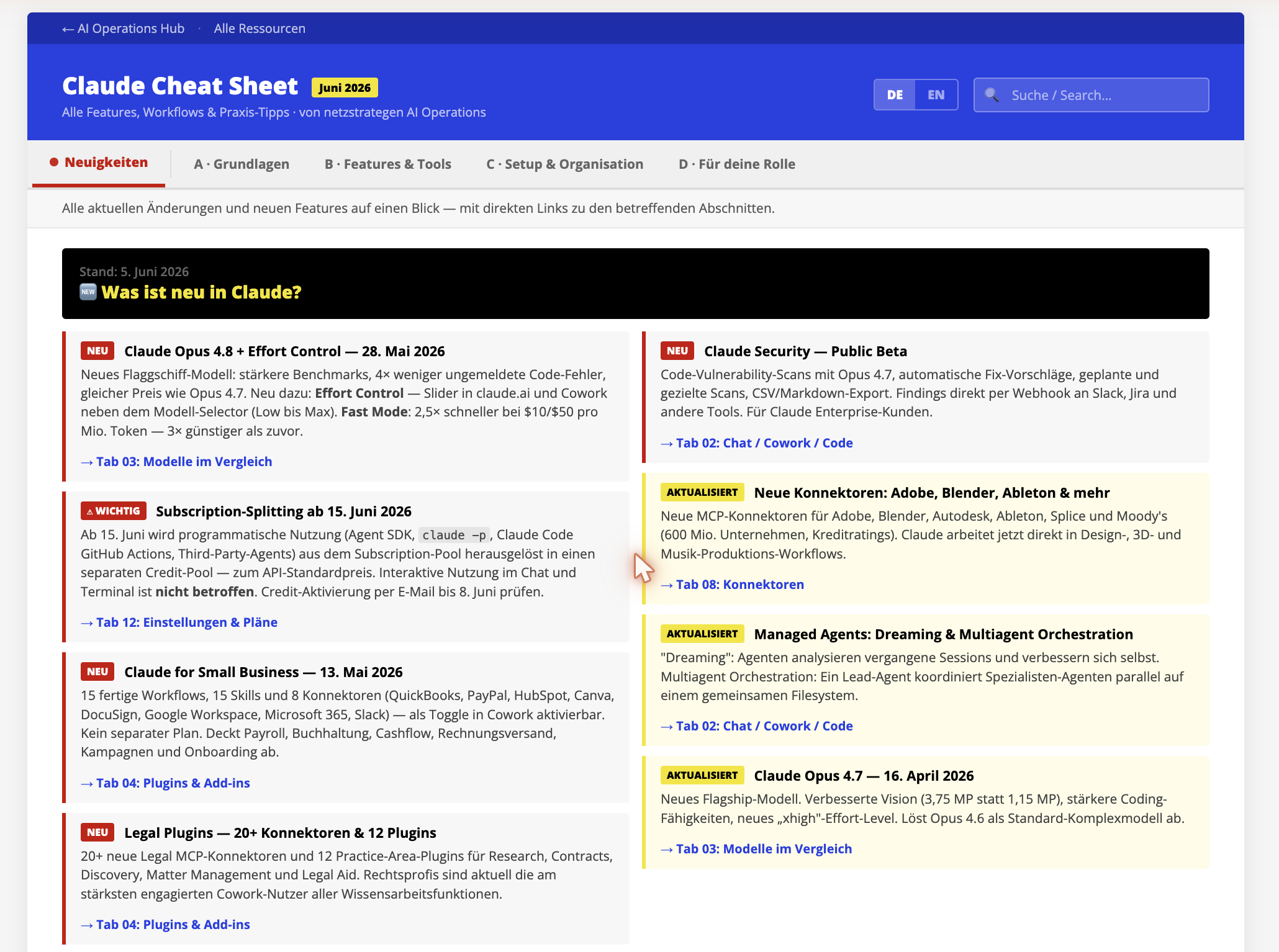Click 'Subscription-Splitting ab 15. Juni 2026' heading
1279x952 pixels.
(x=284, y=511)
